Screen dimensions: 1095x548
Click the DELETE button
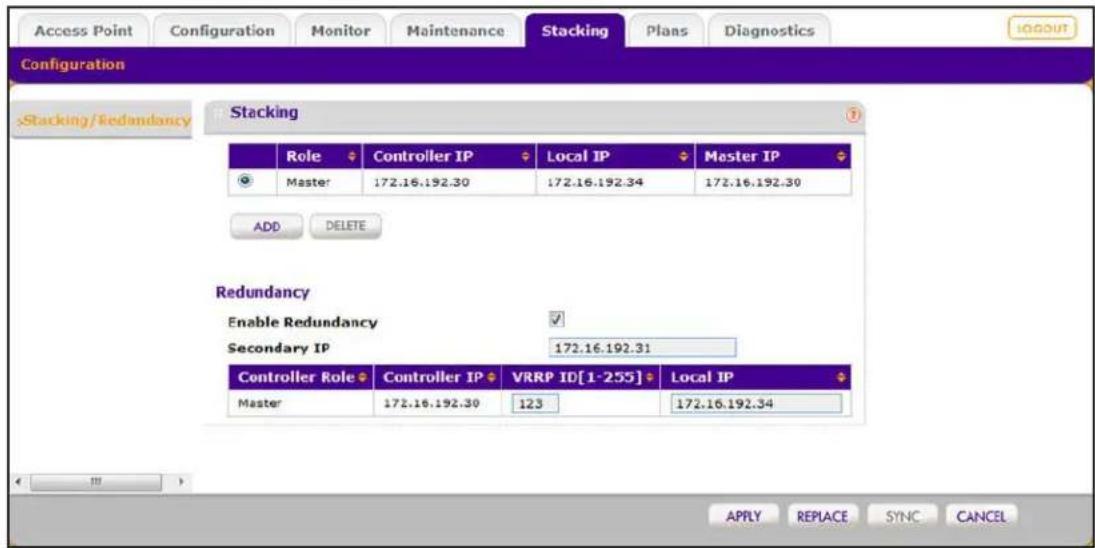(x=346, y=225)
